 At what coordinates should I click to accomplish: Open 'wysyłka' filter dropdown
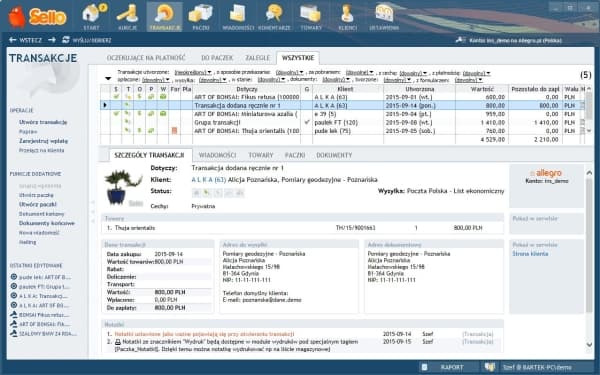(213, 80)
